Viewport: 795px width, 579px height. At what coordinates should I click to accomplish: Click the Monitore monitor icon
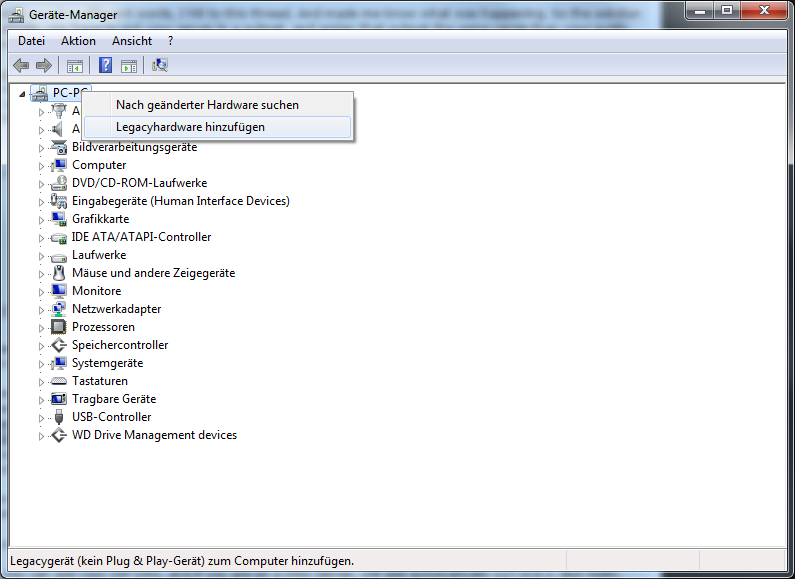click(59, 291)
